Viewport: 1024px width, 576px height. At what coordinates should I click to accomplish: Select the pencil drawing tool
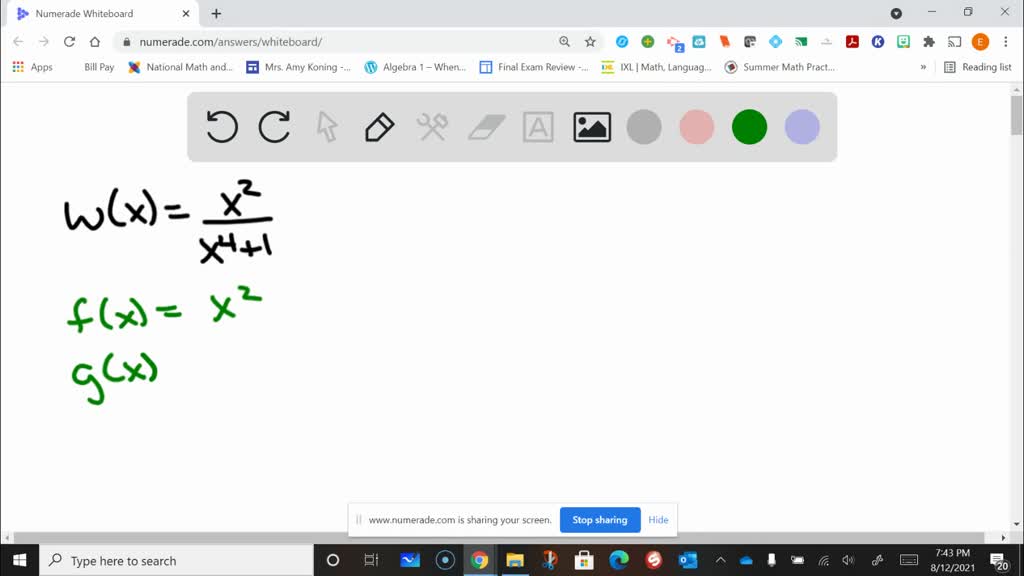[x=379, y=127]
